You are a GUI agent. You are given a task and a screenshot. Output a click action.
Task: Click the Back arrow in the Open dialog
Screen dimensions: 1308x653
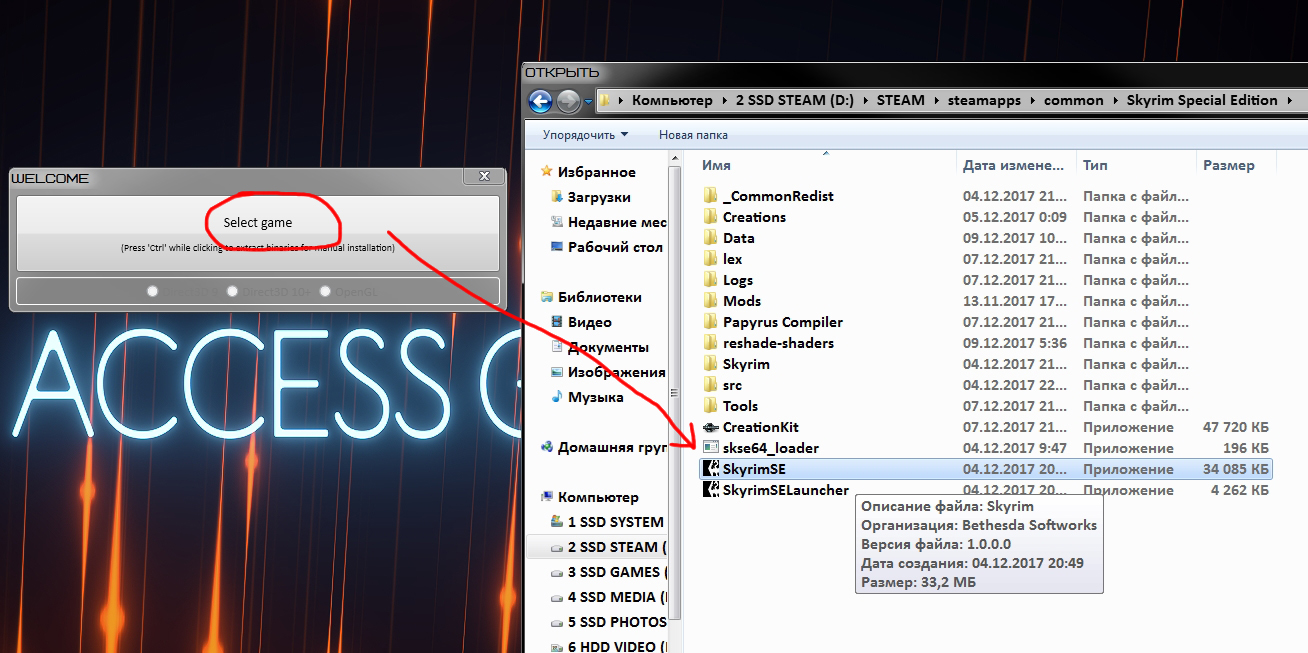541,101
